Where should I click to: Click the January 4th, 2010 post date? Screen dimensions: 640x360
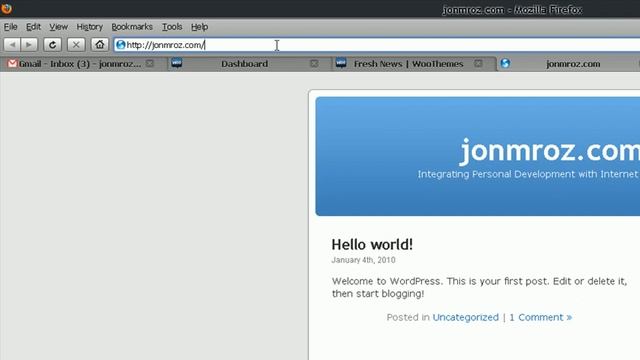coord(363,260)
